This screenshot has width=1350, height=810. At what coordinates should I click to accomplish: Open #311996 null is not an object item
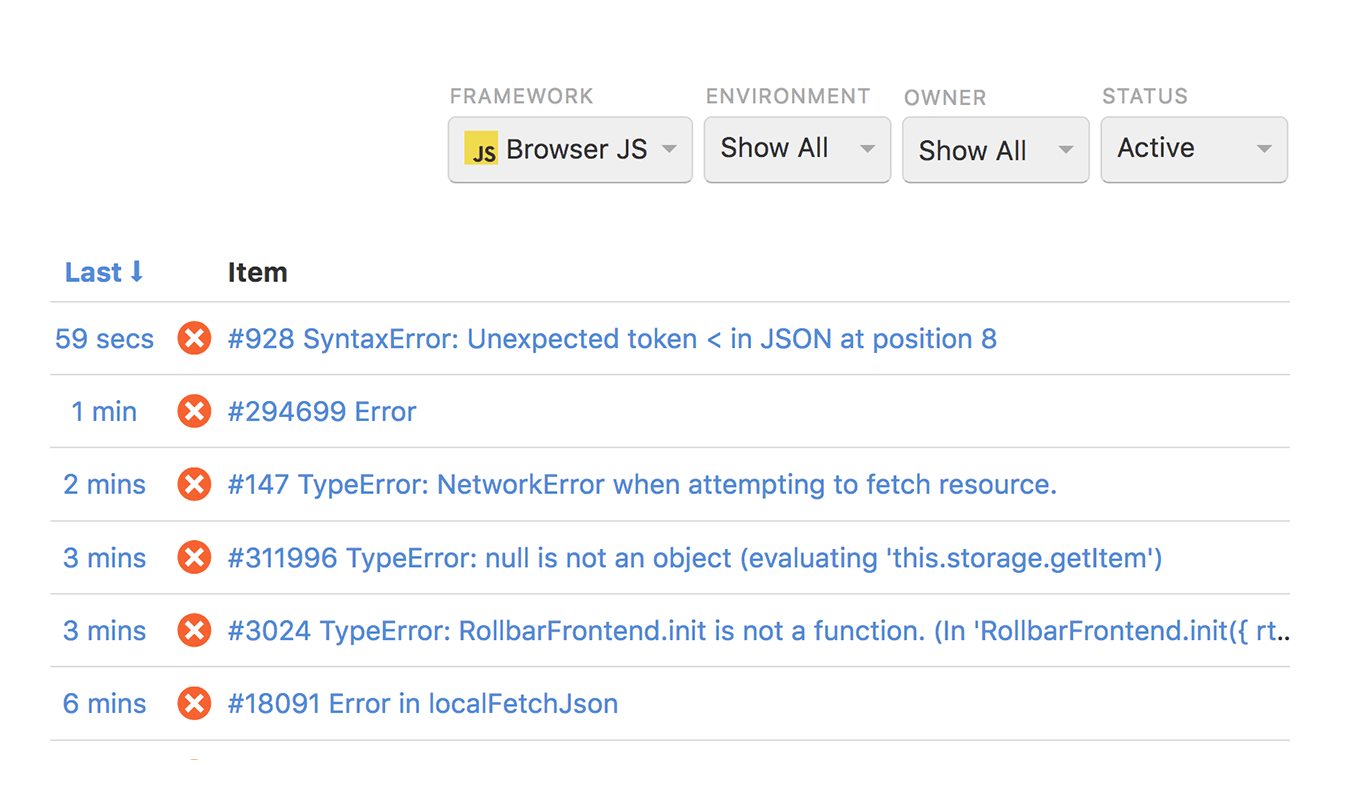pyautogui.click(x=694, y=558)
